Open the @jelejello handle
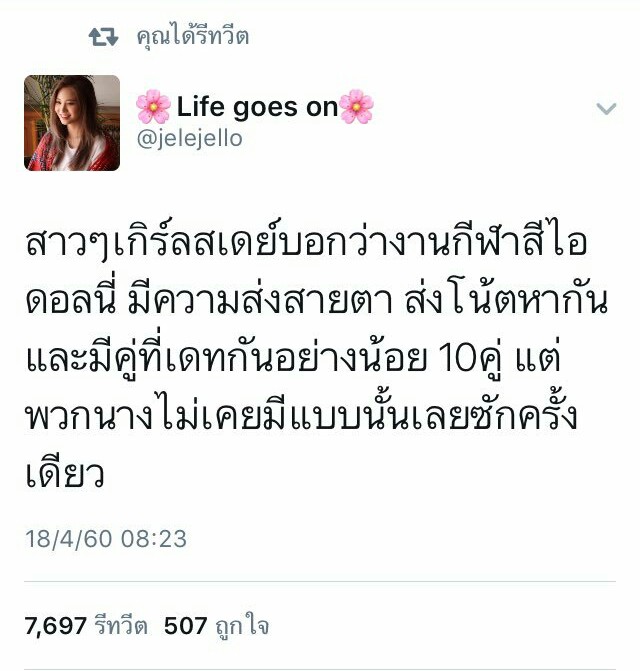The height and width of the screenshot is (671, 640). click(x=190, y=139)
